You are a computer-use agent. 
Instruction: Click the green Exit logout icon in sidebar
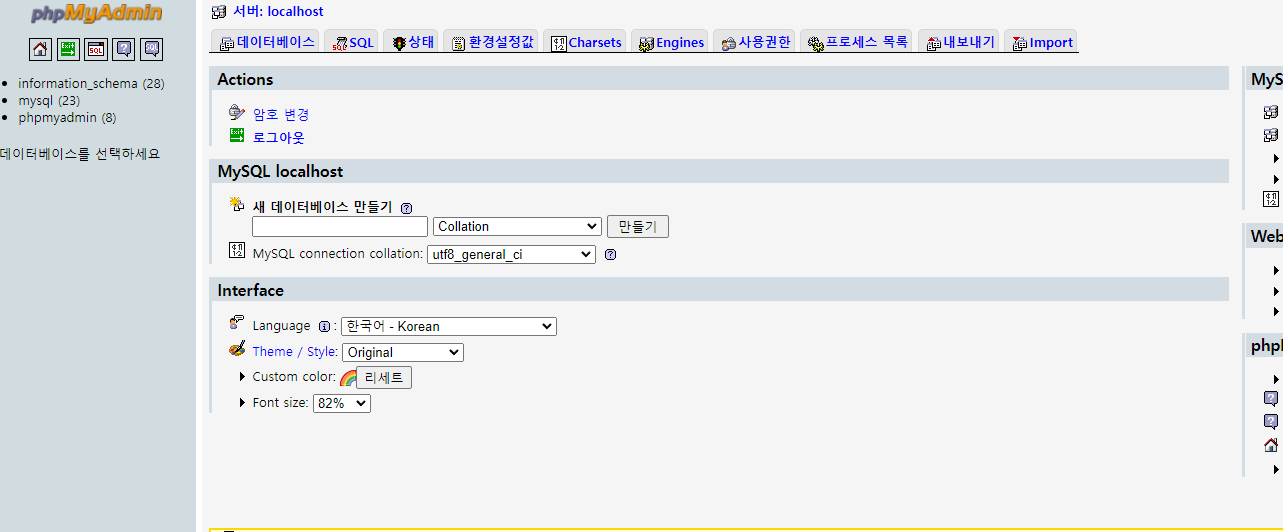(68, 49)
